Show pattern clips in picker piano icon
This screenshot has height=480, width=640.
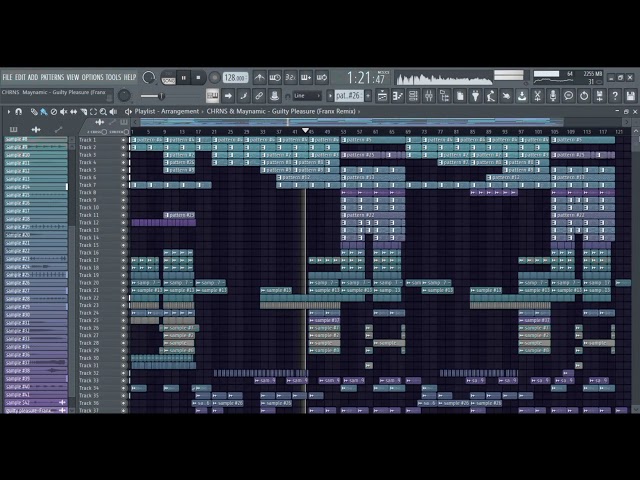[13, 129]
